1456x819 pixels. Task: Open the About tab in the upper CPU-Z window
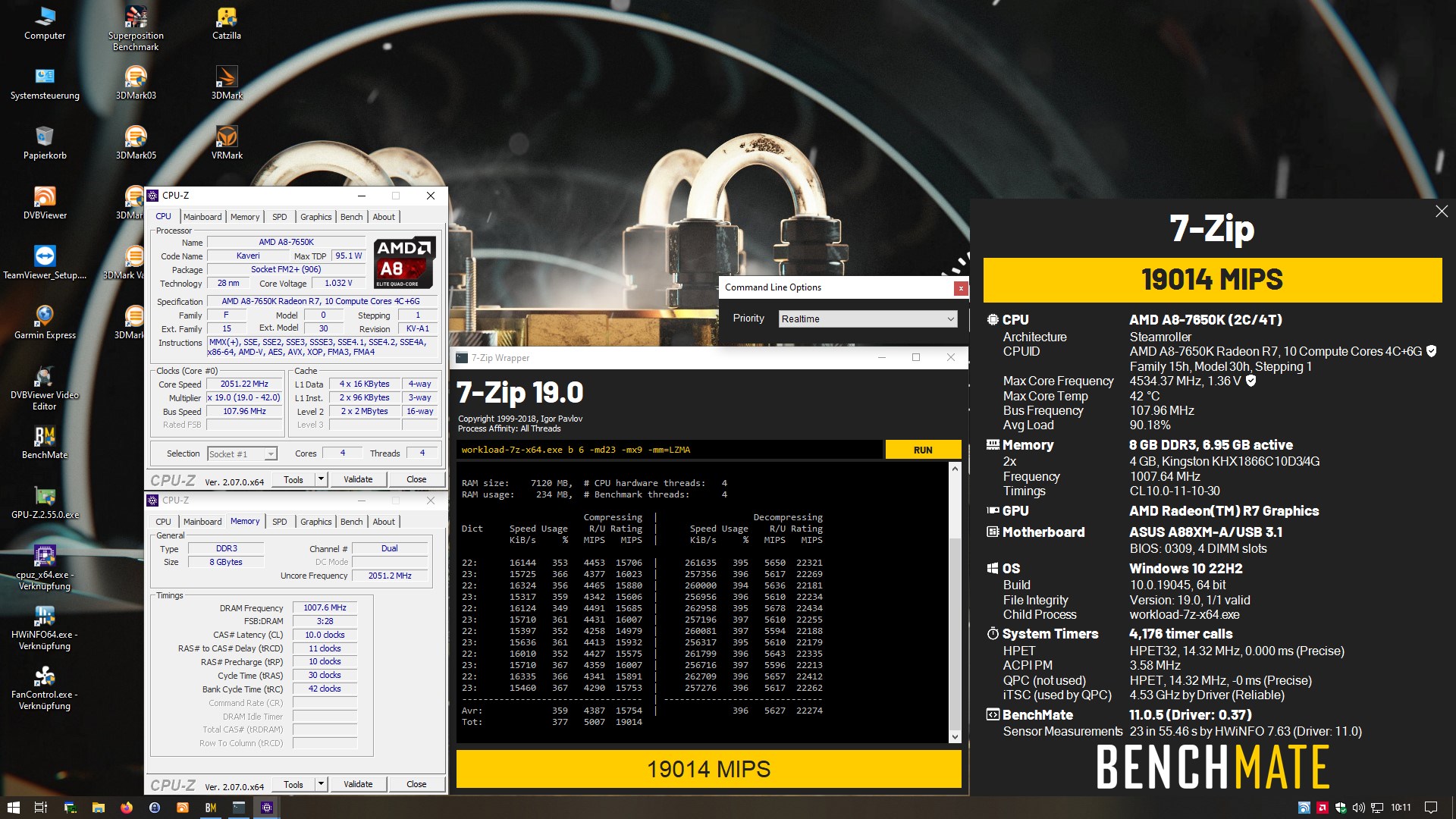pos(384,217)
